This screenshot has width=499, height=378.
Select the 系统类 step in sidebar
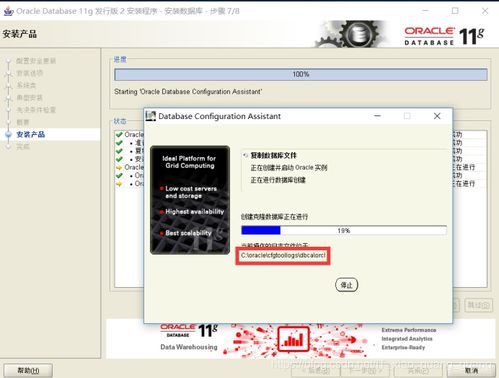point(26,85)
